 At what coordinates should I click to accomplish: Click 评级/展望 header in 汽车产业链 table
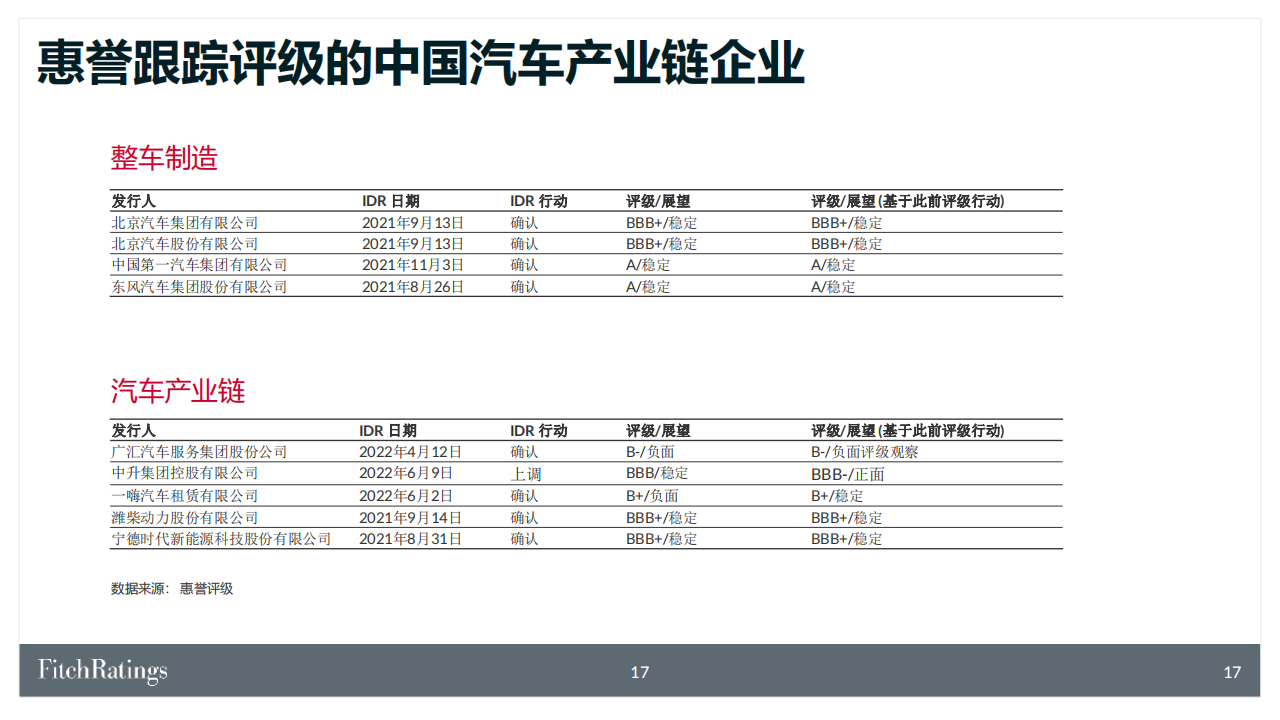click(659, 431)
